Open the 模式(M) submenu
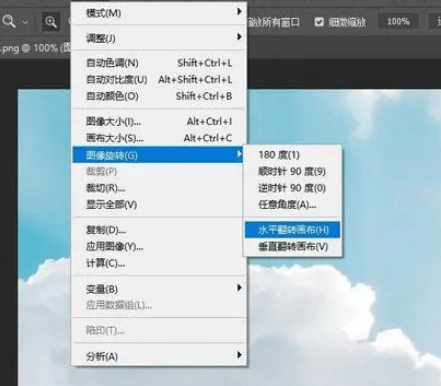The height and width of the screenshot is (386, 441). (x=159, y=13)
